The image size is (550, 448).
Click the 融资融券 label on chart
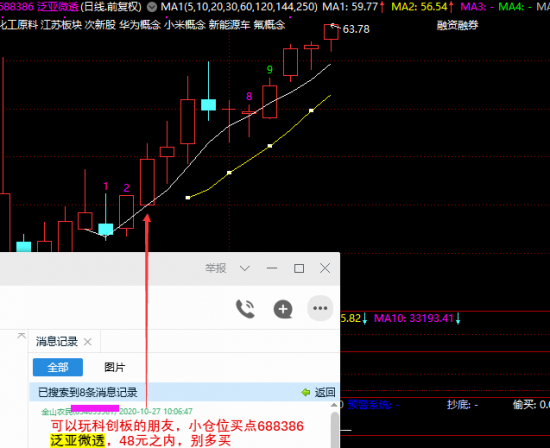click(x=457, y=25)
